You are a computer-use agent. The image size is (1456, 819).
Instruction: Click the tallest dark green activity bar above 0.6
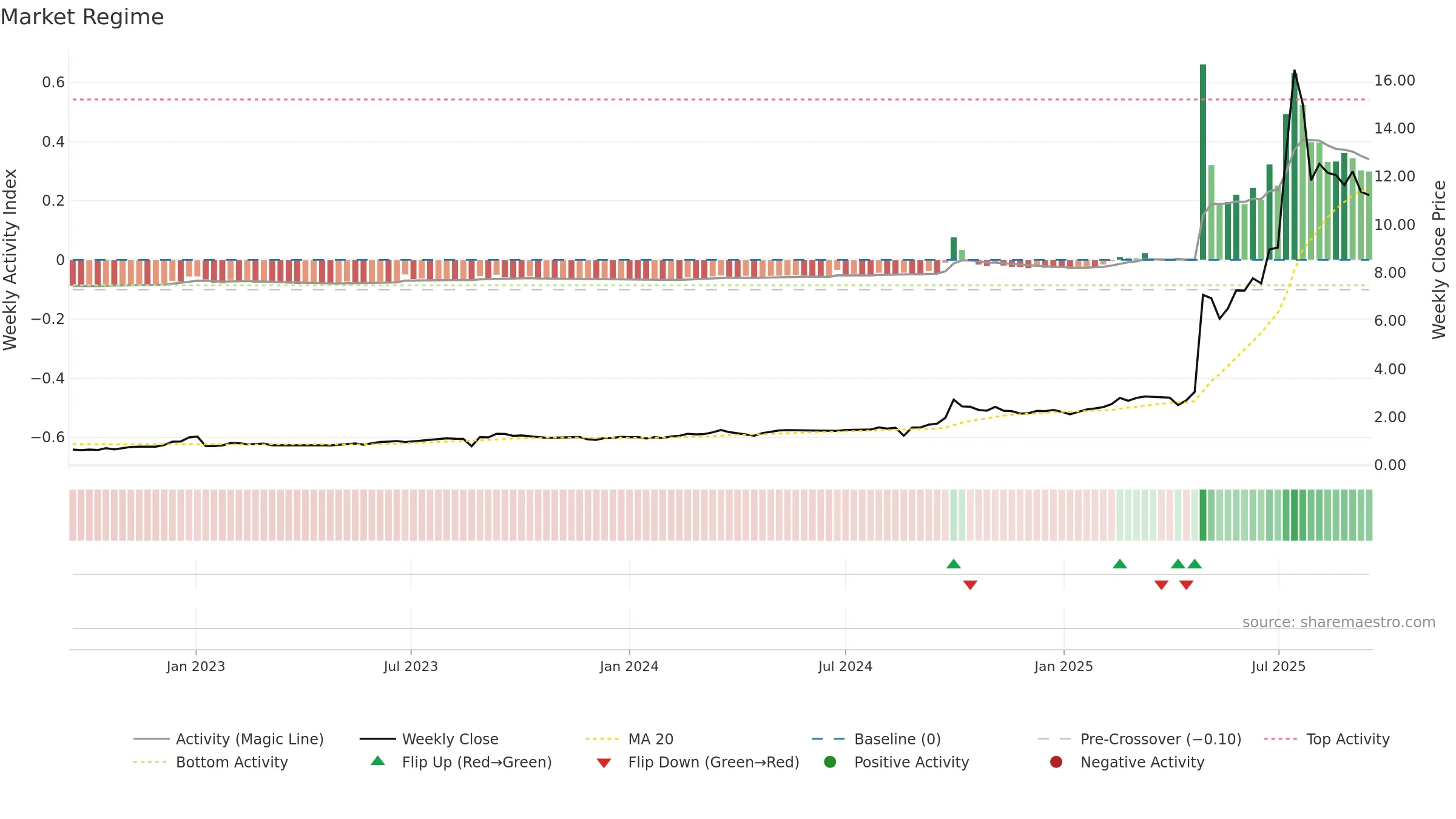click(1203, 162)
